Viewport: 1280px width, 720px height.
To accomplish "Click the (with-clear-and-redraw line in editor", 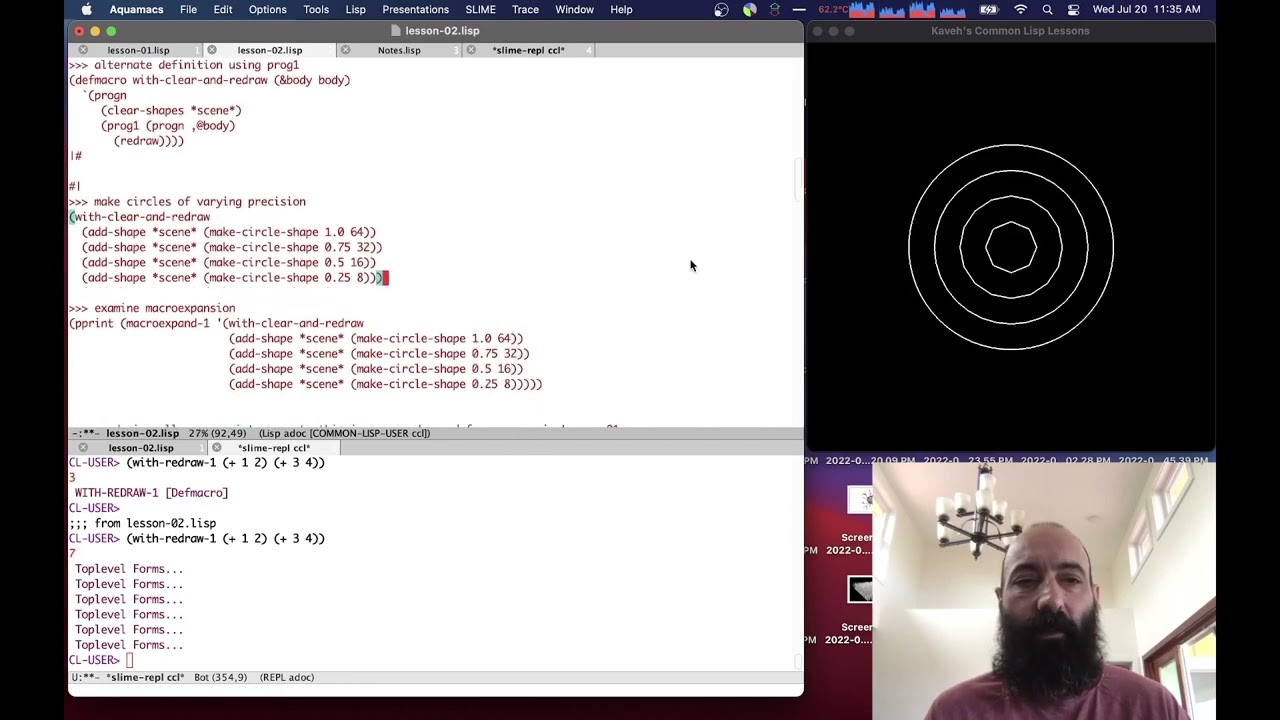I will pos(139,217).
